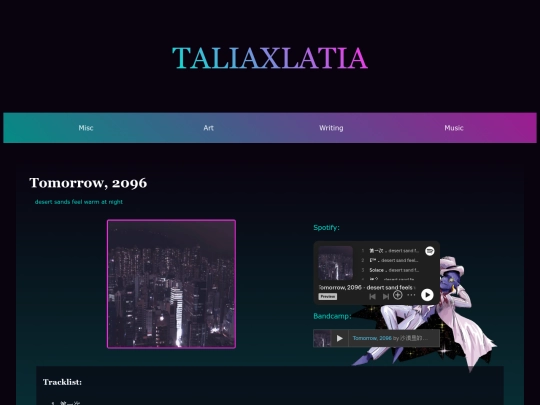Viewport: 540px width, 405px height.
Task: Play the Spotify embed with round play button
Action: coord(427,295)
